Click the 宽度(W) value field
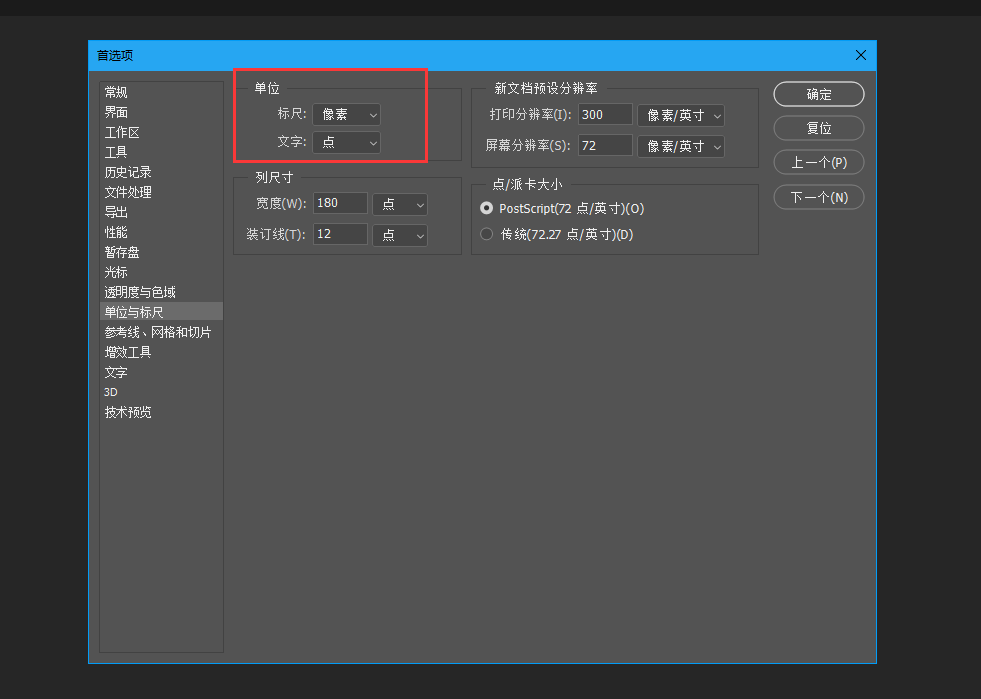981x699 pixels. 340,203
